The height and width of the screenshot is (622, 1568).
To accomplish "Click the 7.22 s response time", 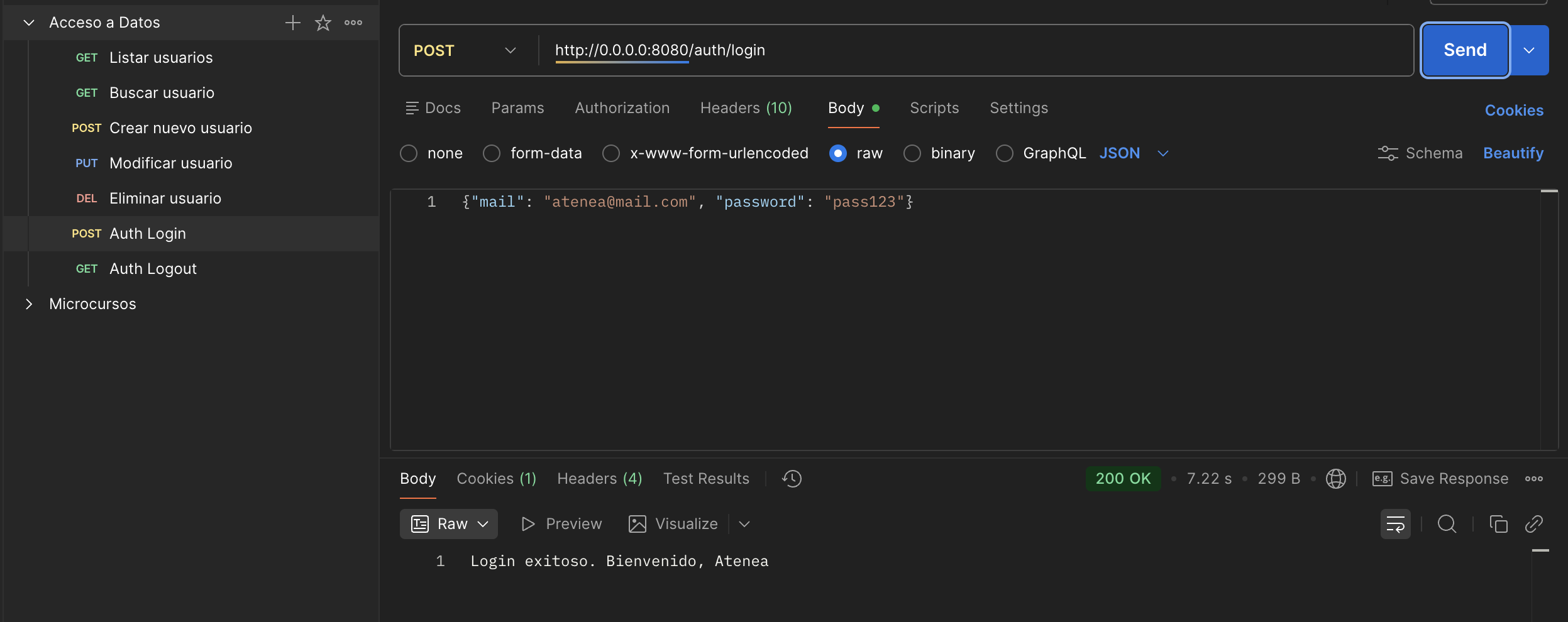I will click(1209, 479).
